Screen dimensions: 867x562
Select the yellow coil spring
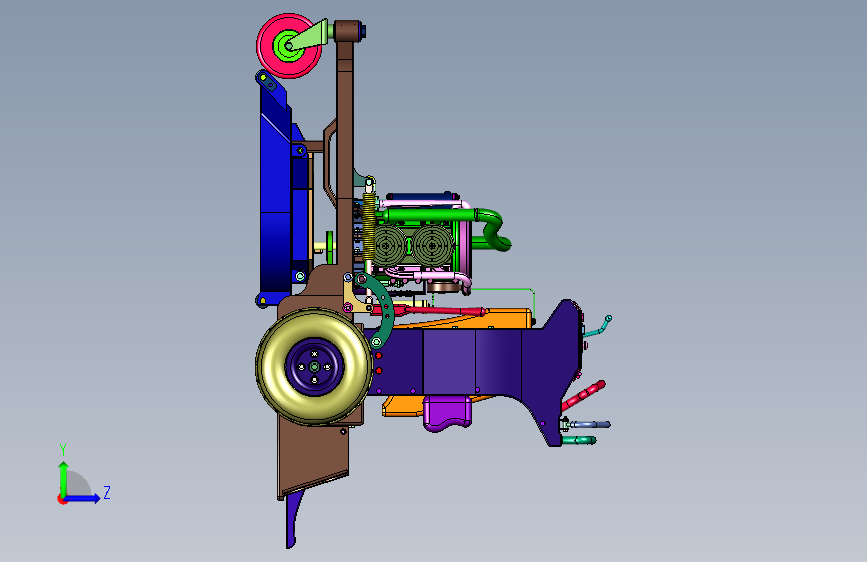click(x=368, y=226)
